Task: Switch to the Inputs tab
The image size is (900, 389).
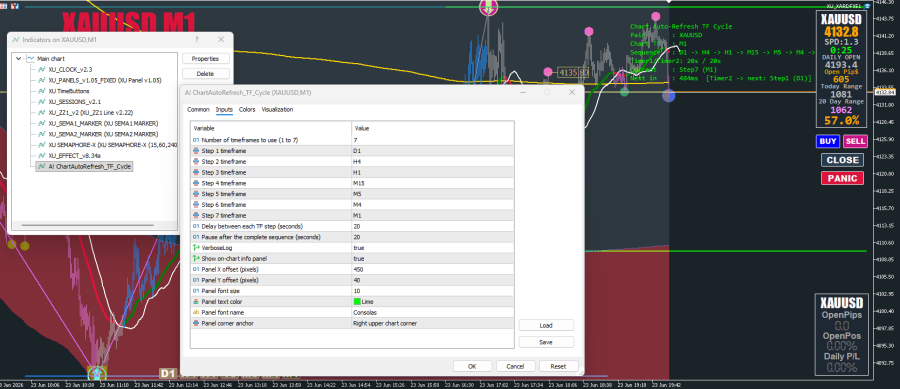Action: 224,110
